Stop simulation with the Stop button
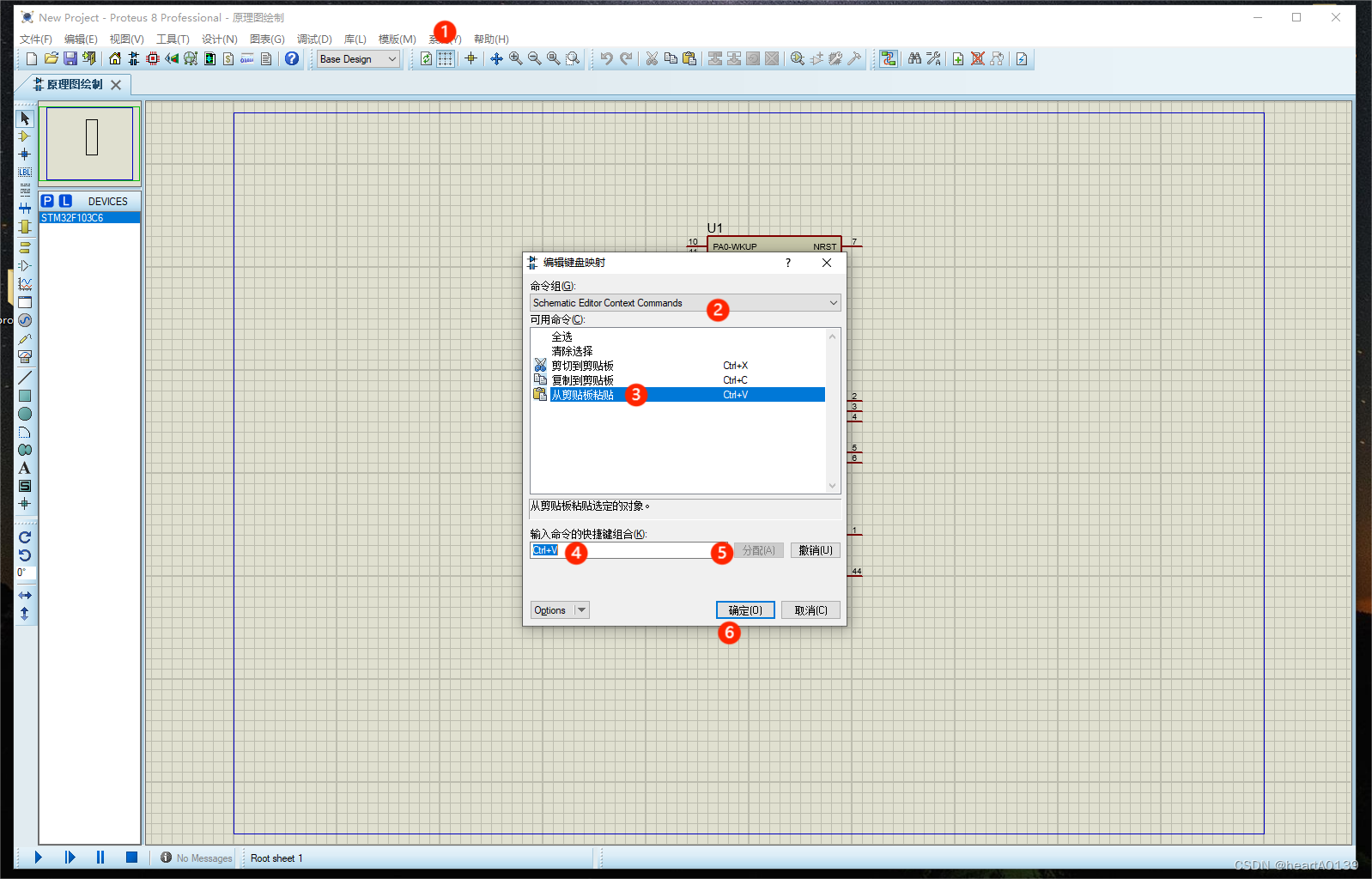Image resolution: width=1372 pixels, height=879 pixels. pyautogui.click(x=131, y=857)
